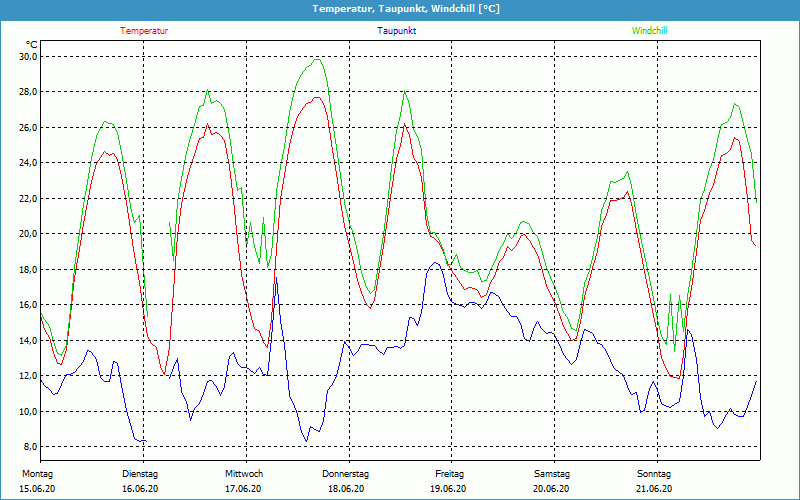Click the red Temperatur legend label
The width and height of the screenshot is (800, 500).
[144, 31]
